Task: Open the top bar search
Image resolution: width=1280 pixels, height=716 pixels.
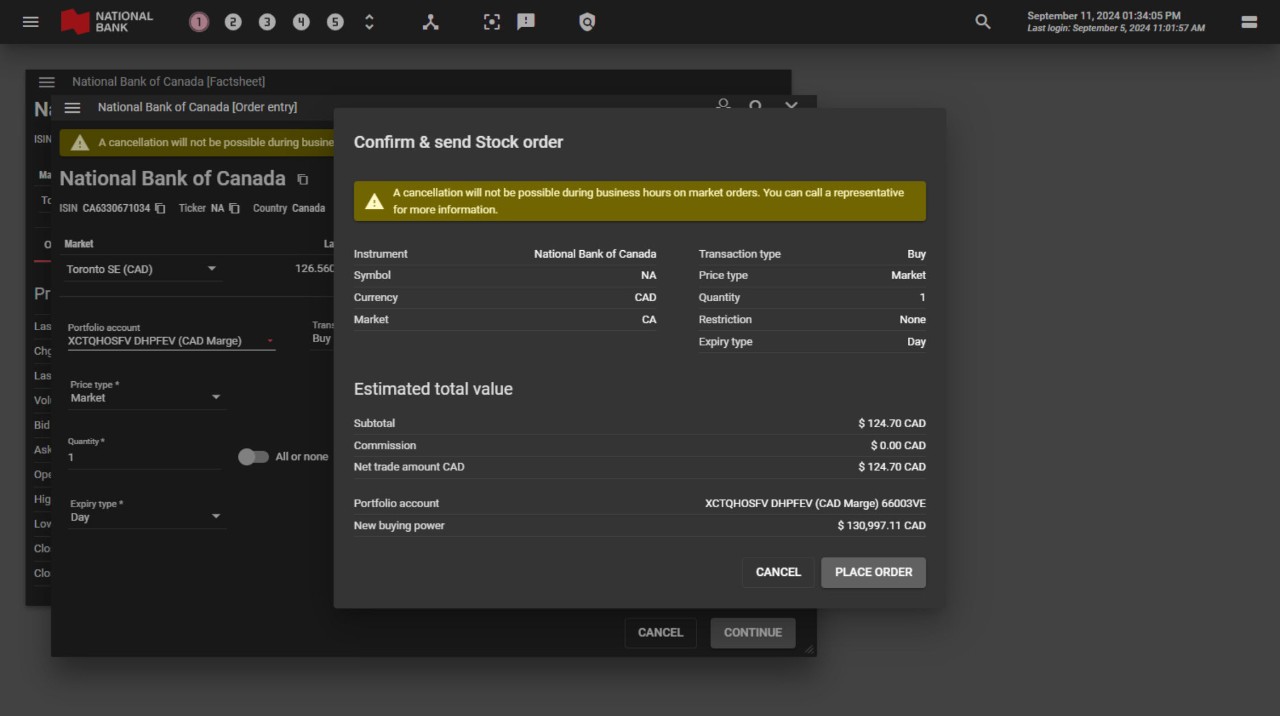Action: (x=983, y=22)
